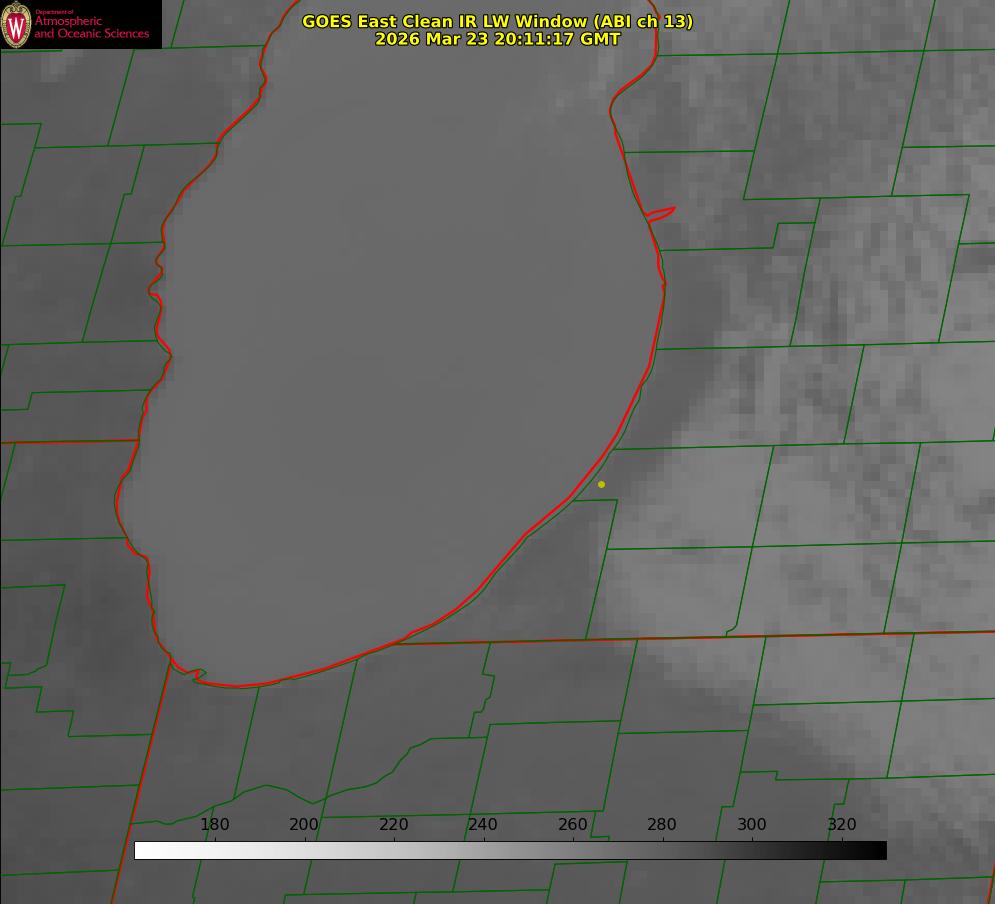Click the 280 colorbar tick label
Image resolution: width=995 pixels, height=904 pixels.
tap(662, 824)
